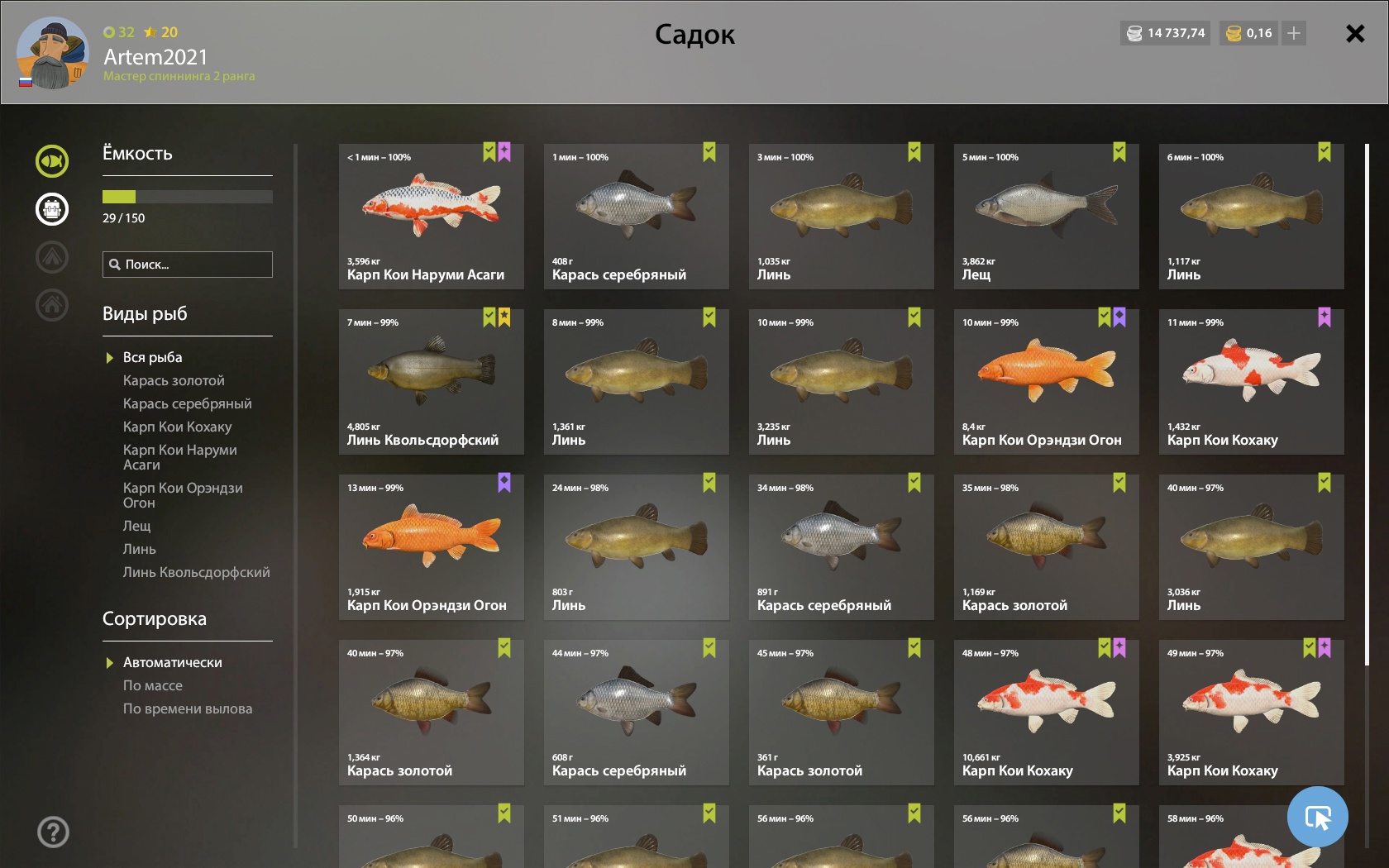Filter list by Лещ
The width and height of the screenshot is (1389, 868).
[x=137, y=526]
